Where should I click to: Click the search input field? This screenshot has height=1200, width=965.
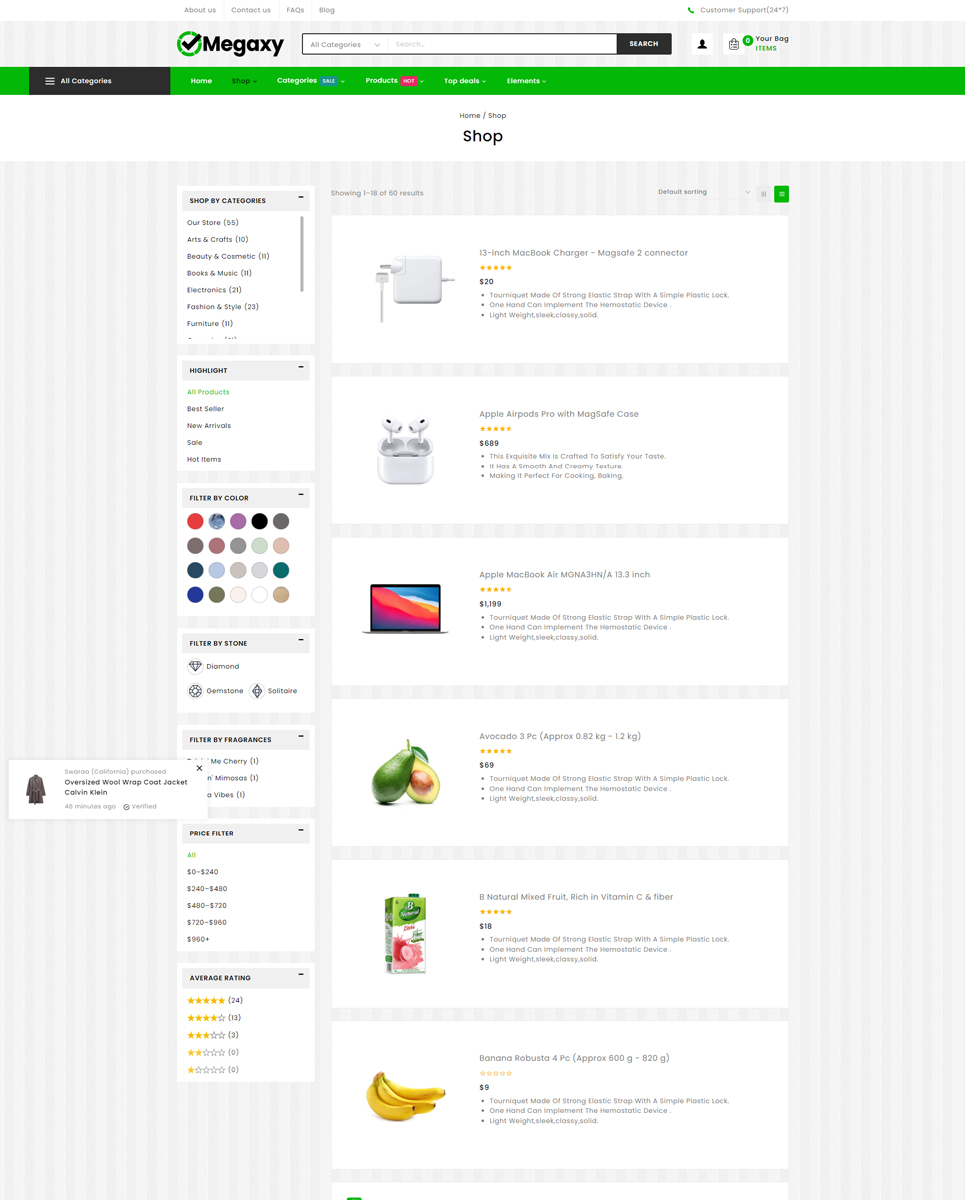tap(502, 44)
